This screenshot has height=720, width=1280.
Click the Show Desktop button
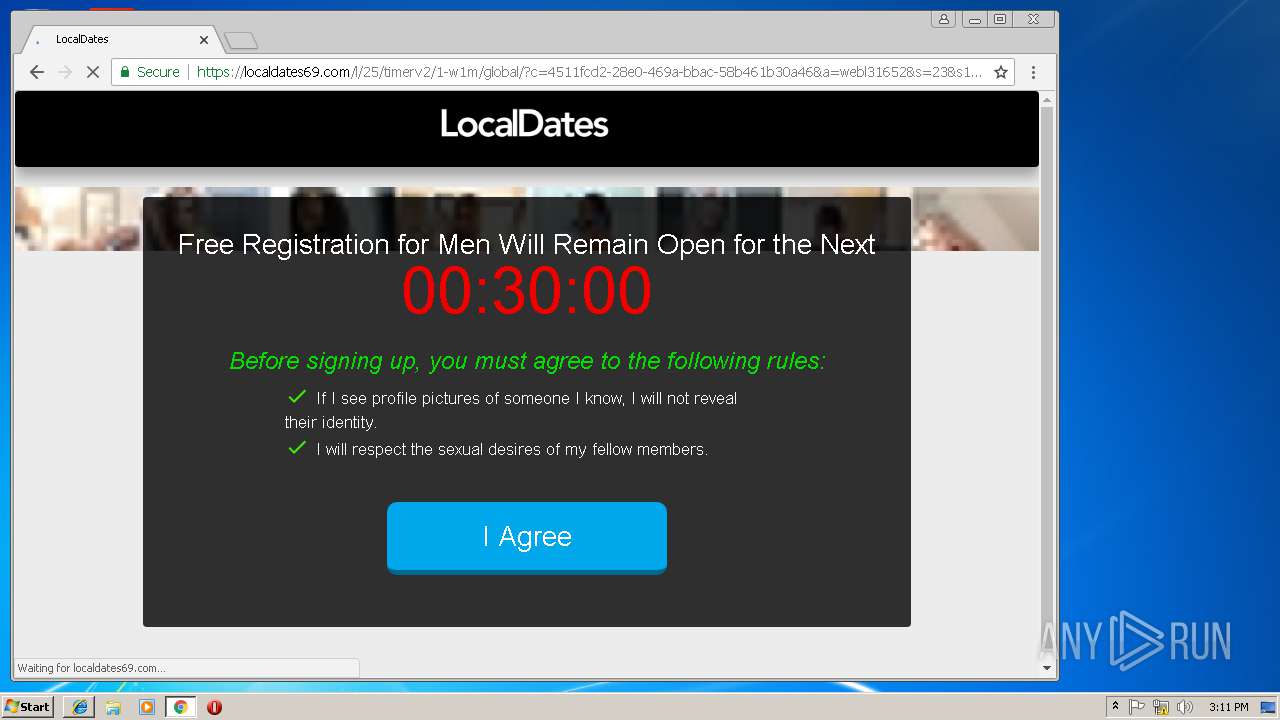[1270, 707]
